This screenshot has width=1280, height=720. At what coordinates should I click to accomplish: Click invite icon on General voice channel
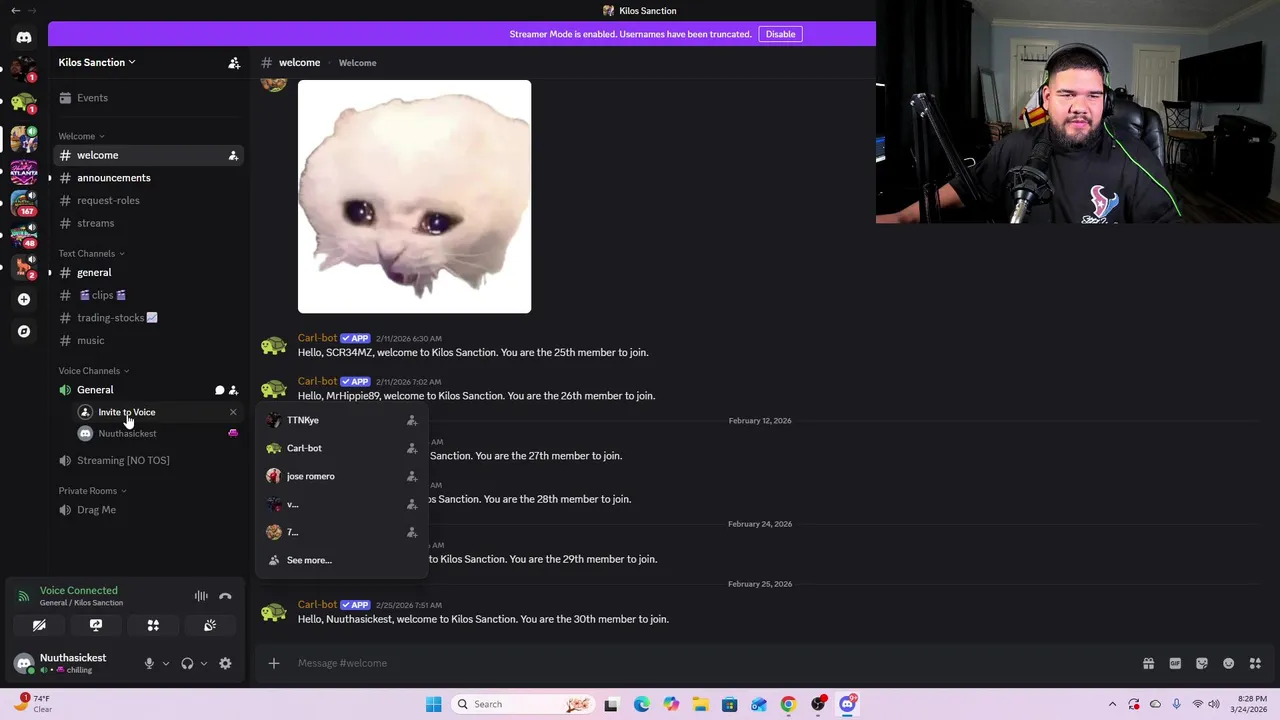[x=233, y=390]
